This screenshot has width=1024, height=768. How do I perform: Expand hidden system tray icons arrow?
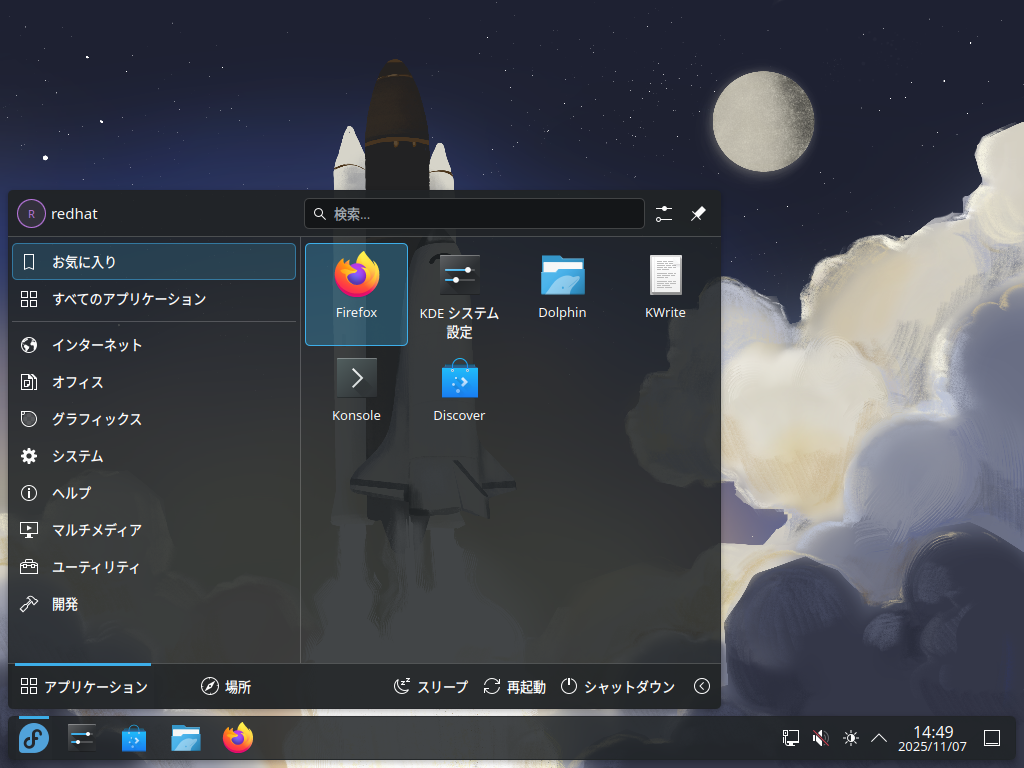click(x=879, y=738)
